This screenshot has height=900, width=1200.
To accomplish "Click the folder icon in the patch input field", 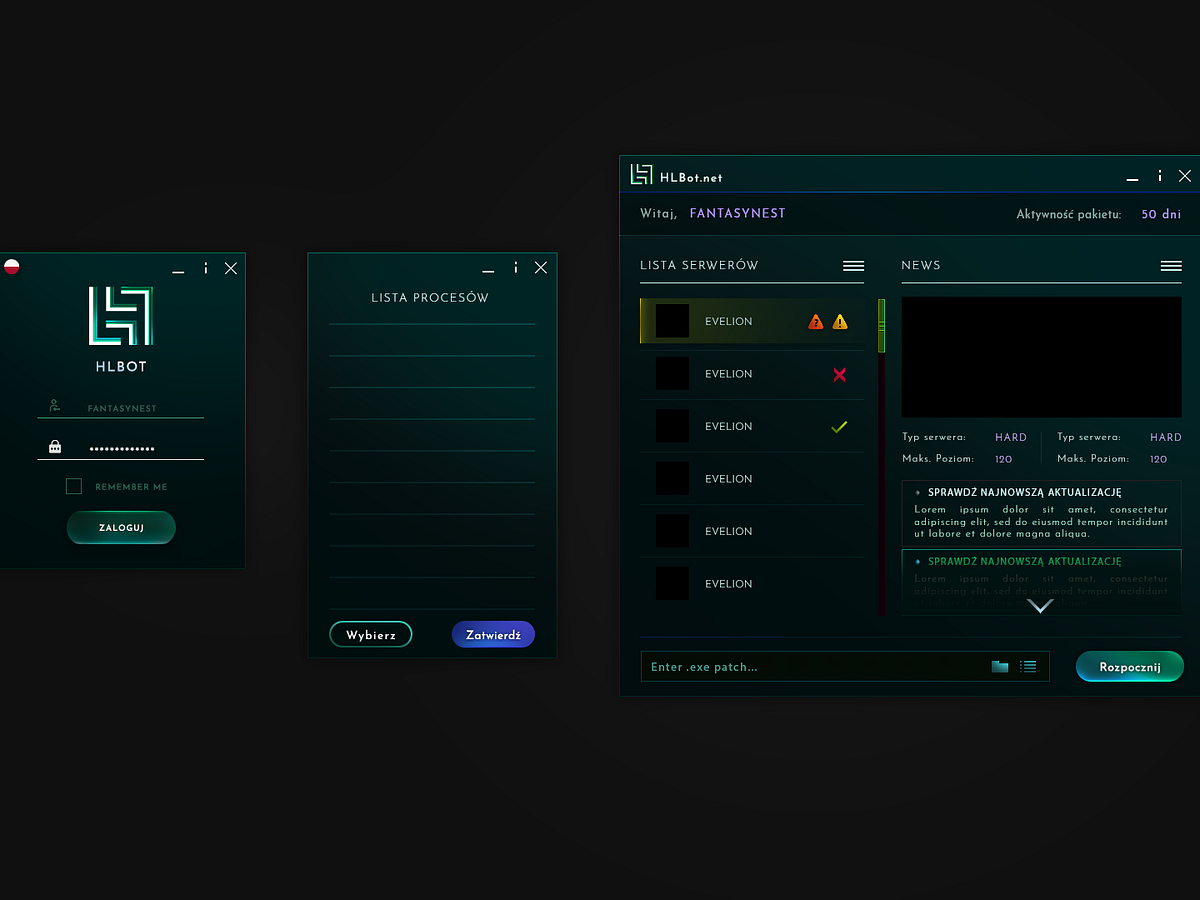I will [x=999, y=666].
